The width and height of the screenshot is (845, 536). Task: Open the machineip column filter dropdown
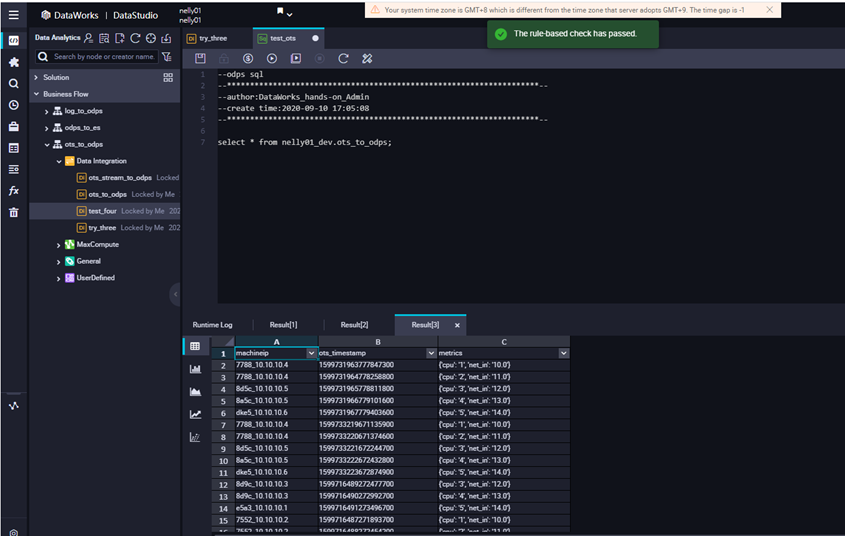point(311,353)
